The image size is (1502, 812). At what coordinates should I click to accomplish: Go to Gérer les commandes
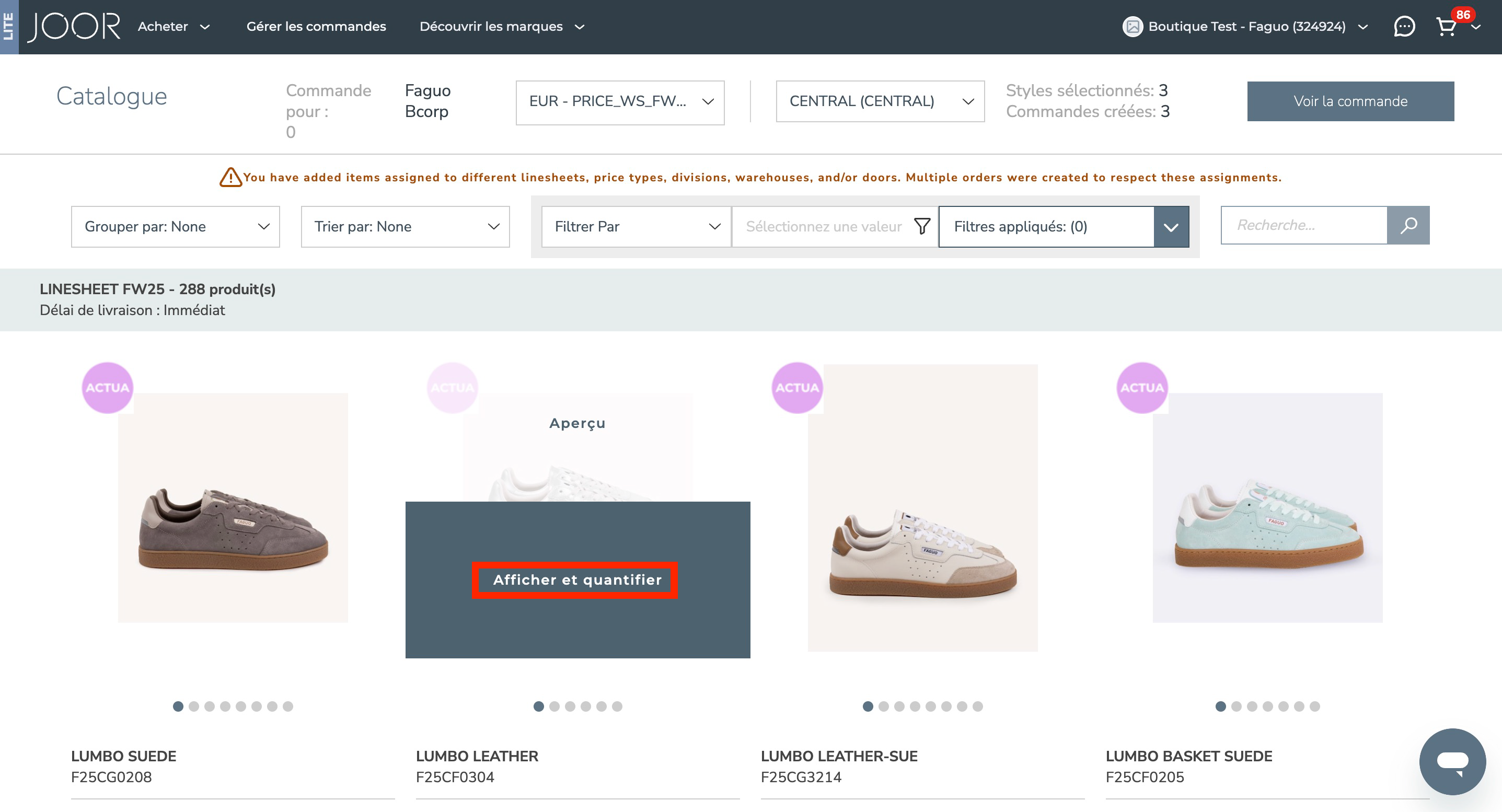pyautogui.click(x=316, y=27)
